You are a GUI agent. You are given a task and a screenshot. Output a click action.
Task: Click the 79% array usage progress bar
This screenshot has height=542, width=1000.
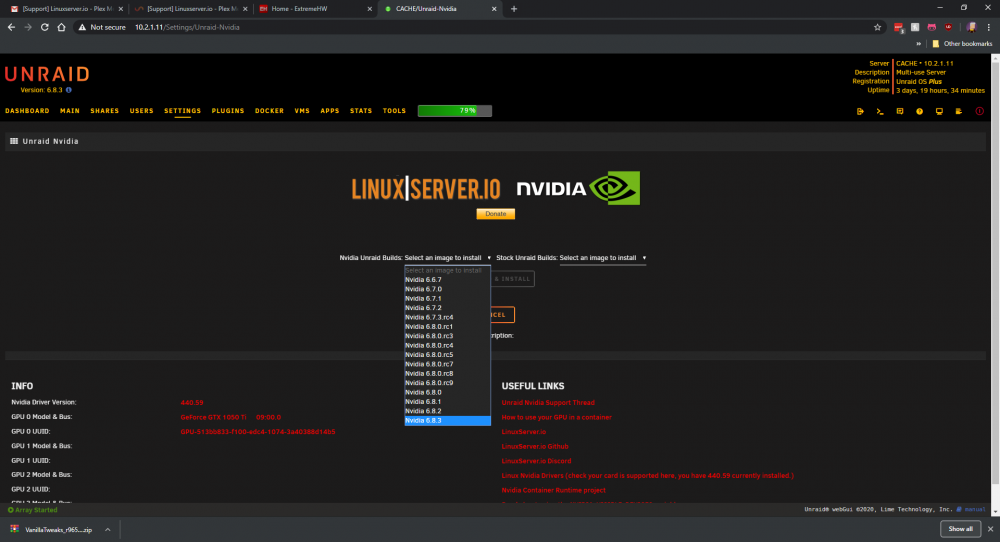click(x=455, y=111)
